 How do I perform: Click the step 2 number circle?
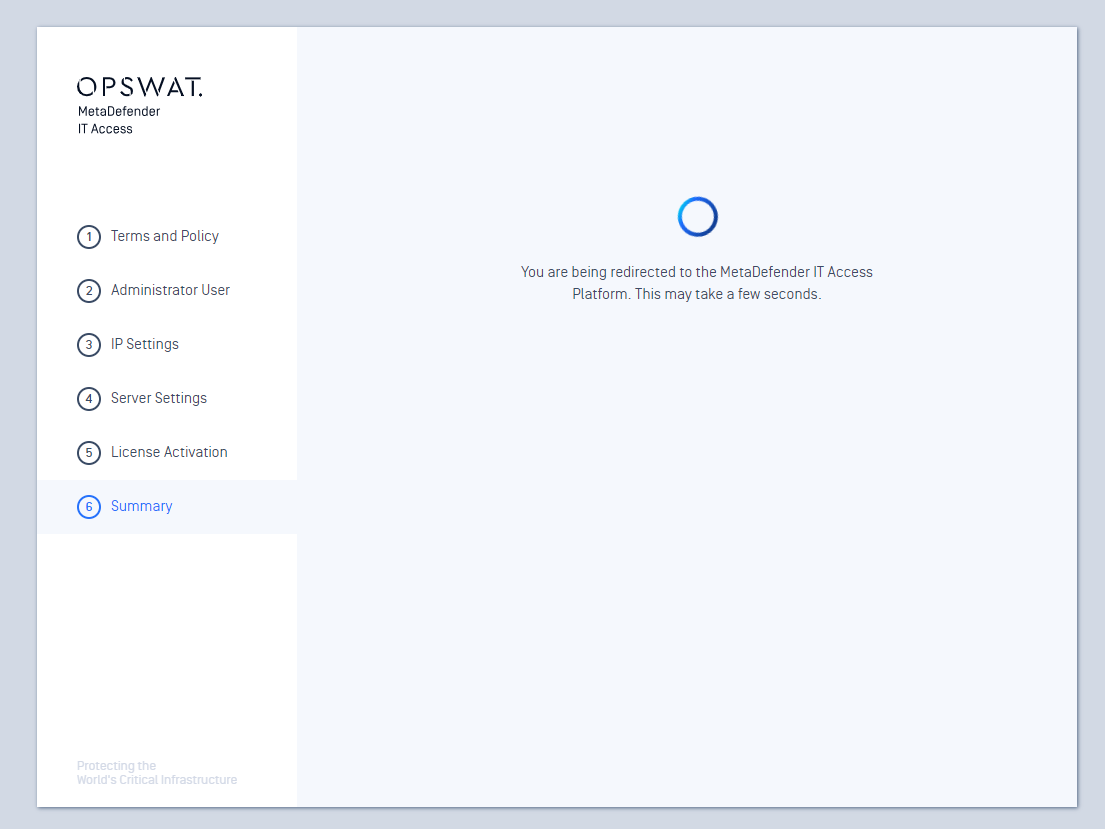[x=89, y=290]
